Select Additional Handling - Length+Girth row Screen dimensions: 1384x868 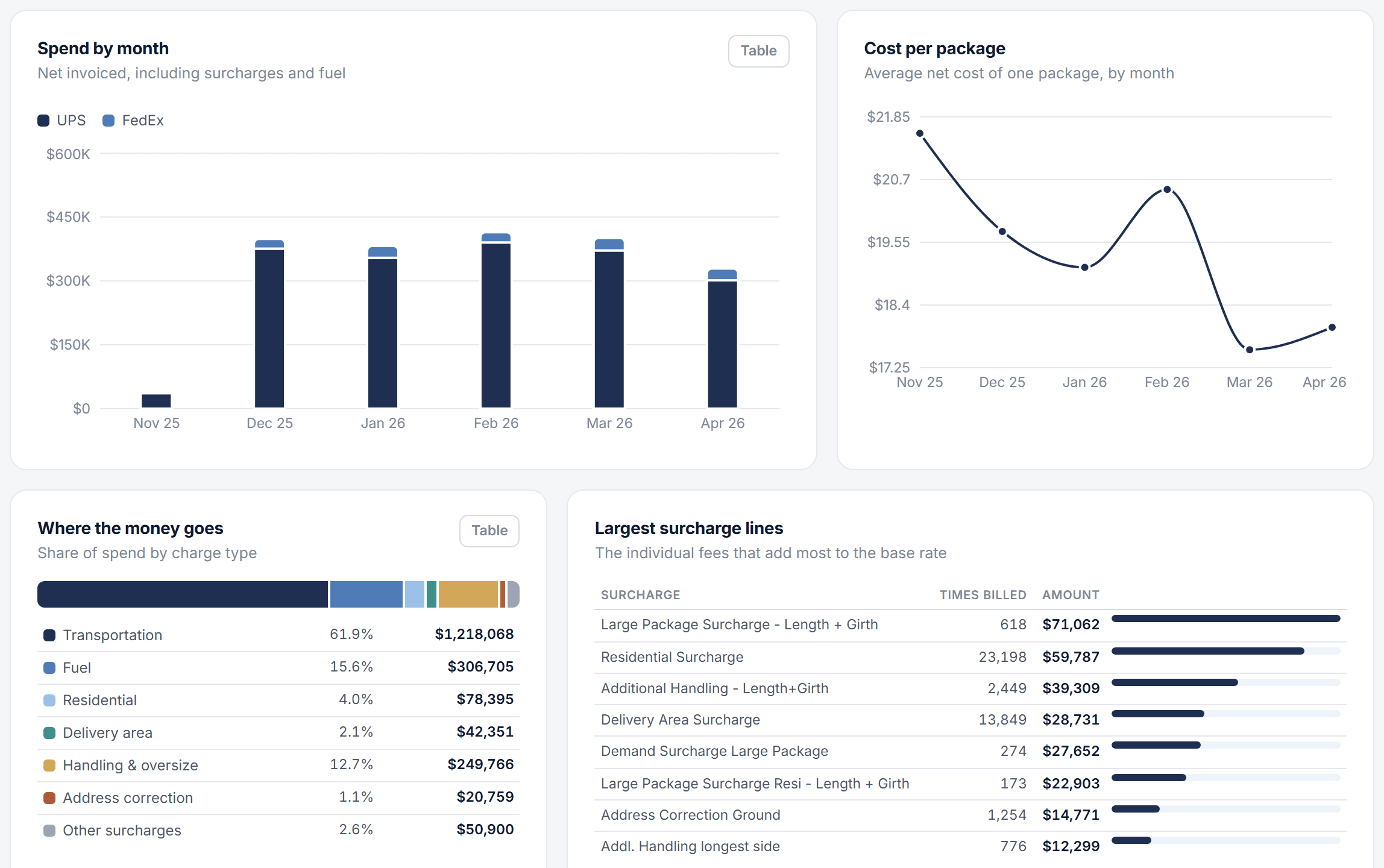point(970,688)
